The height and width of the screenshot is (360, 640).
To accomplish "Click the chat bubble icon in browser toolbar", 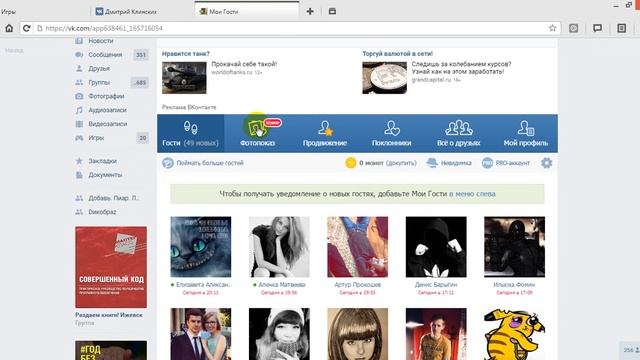I will click(598, 28).
